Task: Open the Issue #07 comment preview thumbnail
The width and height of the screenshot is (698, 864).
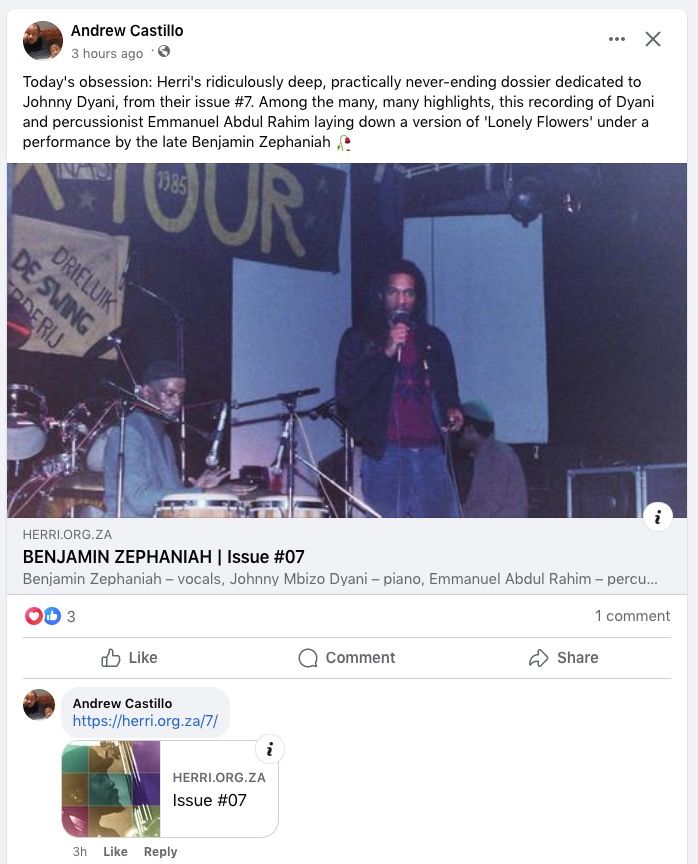Action: 111,789
